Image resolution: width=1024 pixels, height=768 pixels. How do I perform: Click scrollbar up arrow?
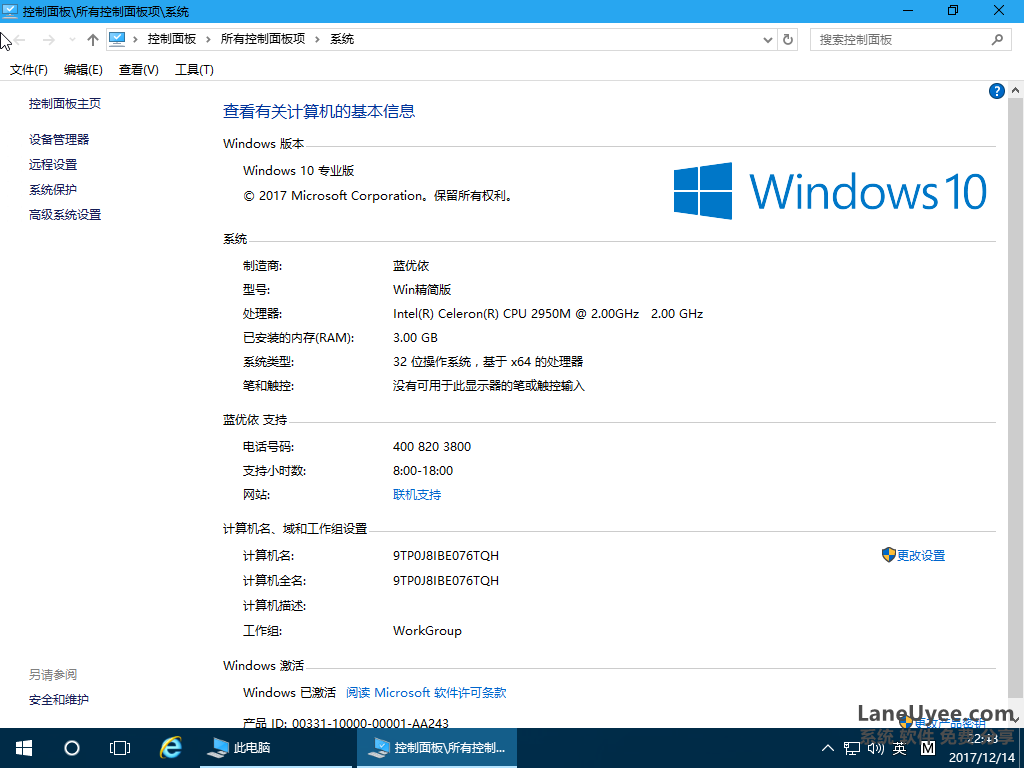click(1016, 90)
